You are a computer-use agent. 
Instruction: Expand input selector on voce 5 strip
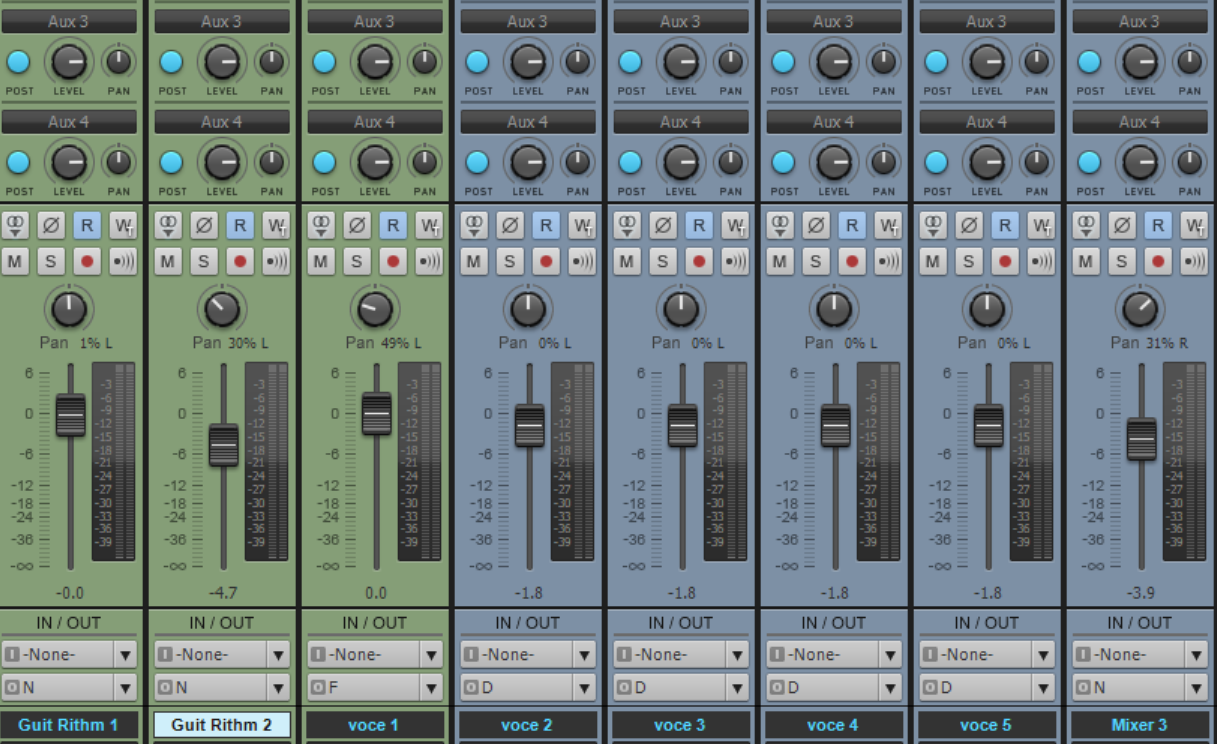click(1043, 655)
